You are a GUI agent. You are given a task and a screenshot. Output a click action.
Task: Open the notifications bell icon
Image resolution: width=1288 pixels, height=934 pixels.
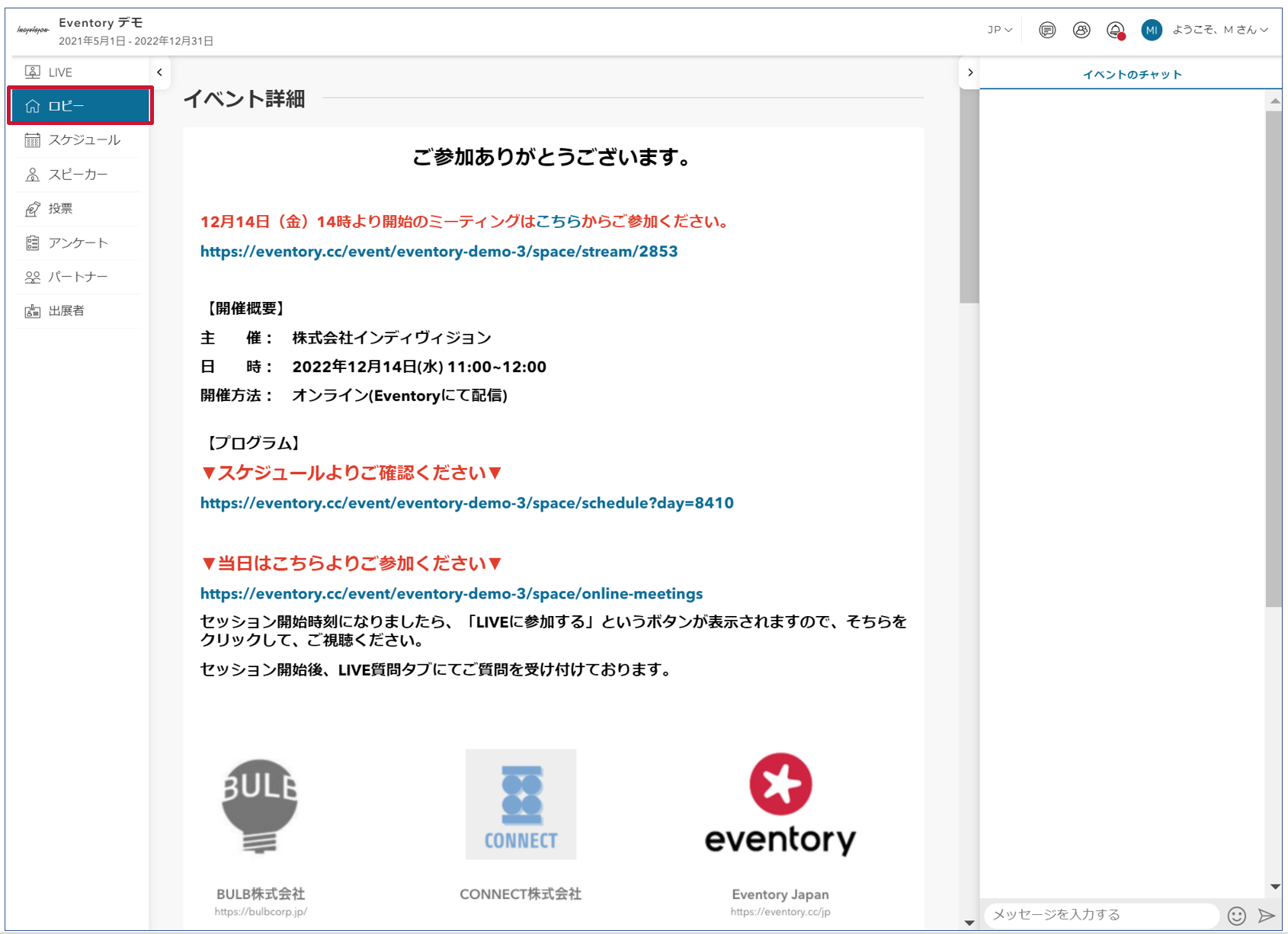(1116, 30)
